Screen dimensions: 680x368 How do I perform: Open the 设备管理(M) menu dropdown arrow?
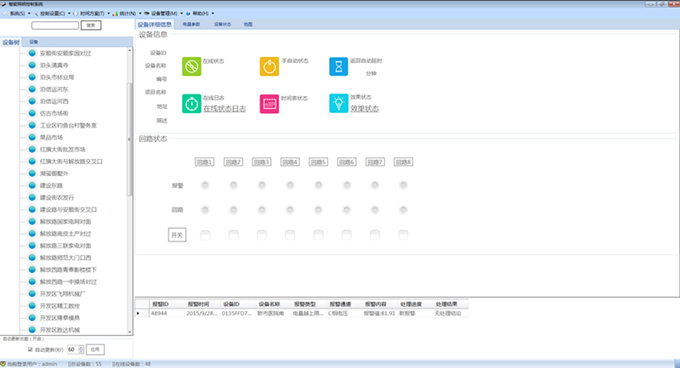point(181,13)
